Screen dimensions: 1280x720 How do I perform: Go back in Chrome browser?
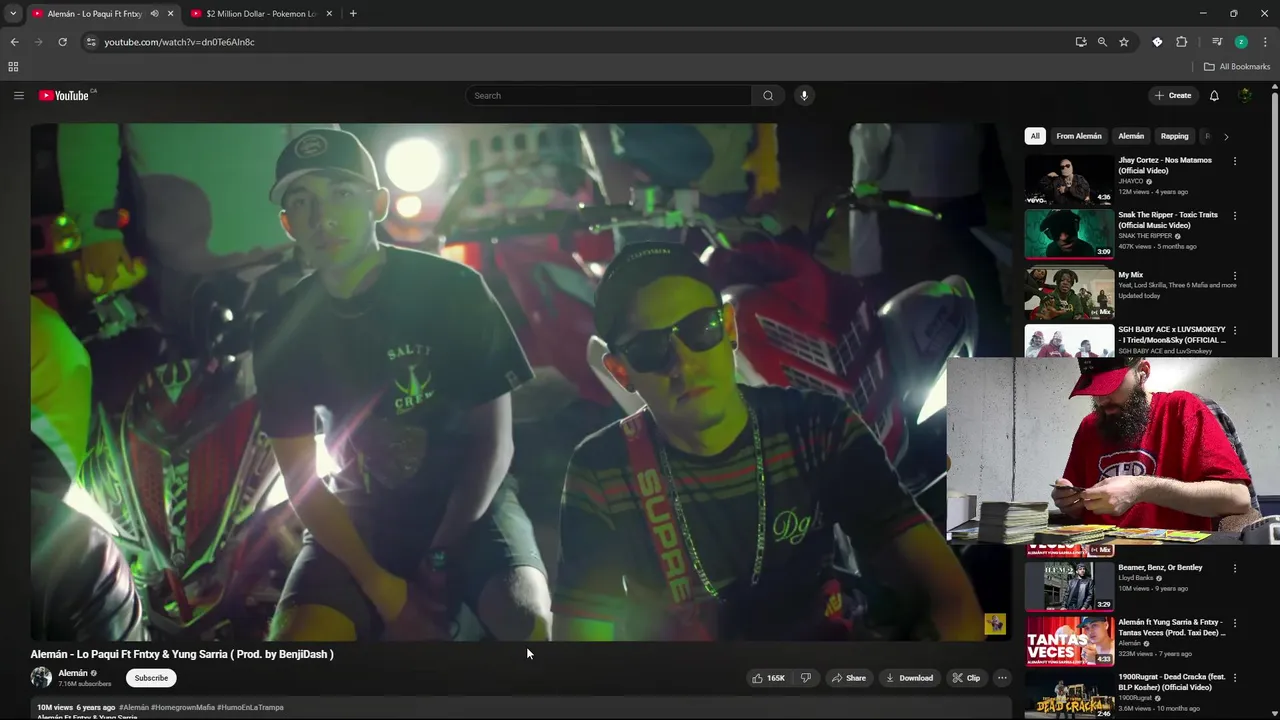14,42
